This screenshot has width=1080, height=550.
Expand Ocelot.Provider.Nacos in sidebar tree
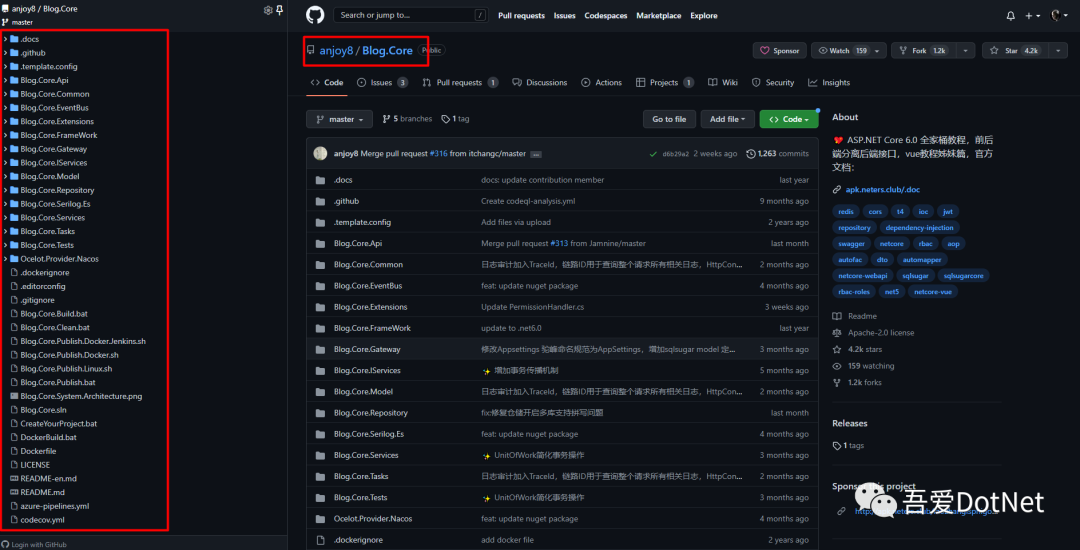click(6, 260)
